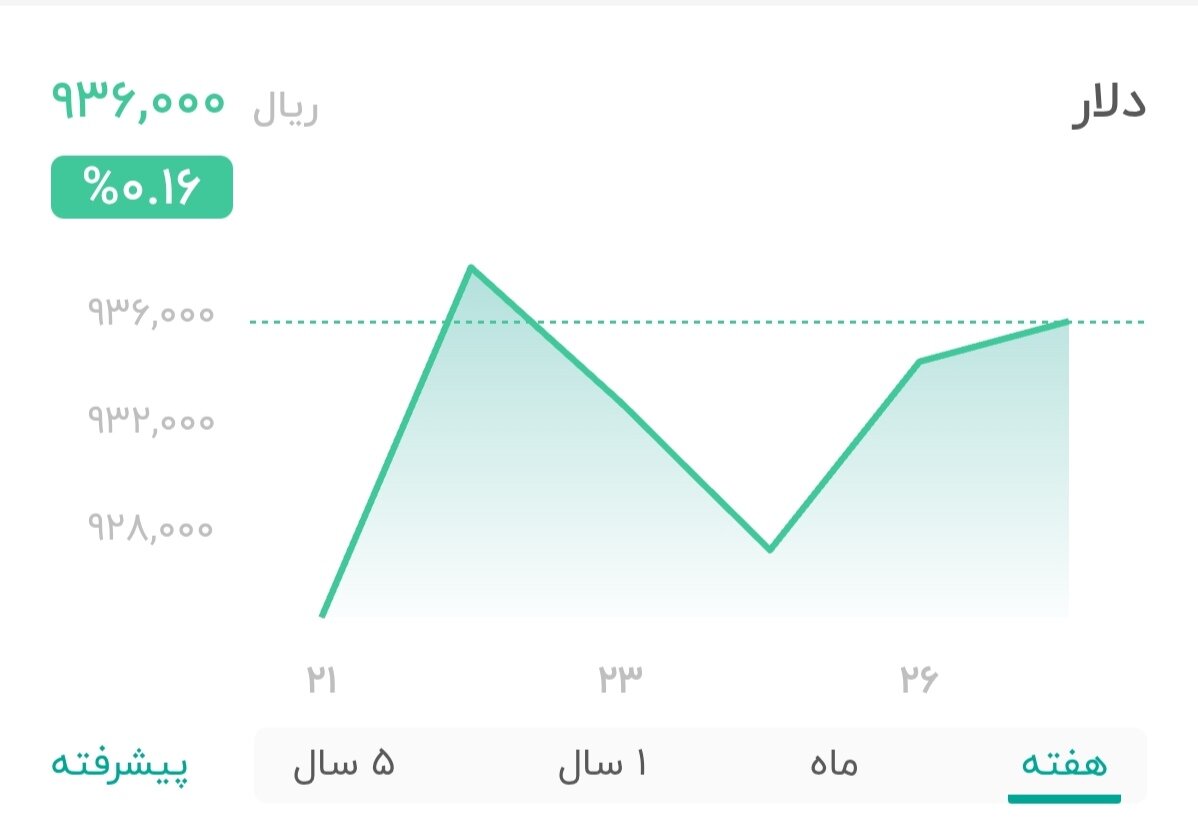Select the ۹۳۲,۰۰۰ axis value

(x=148, y=421)
